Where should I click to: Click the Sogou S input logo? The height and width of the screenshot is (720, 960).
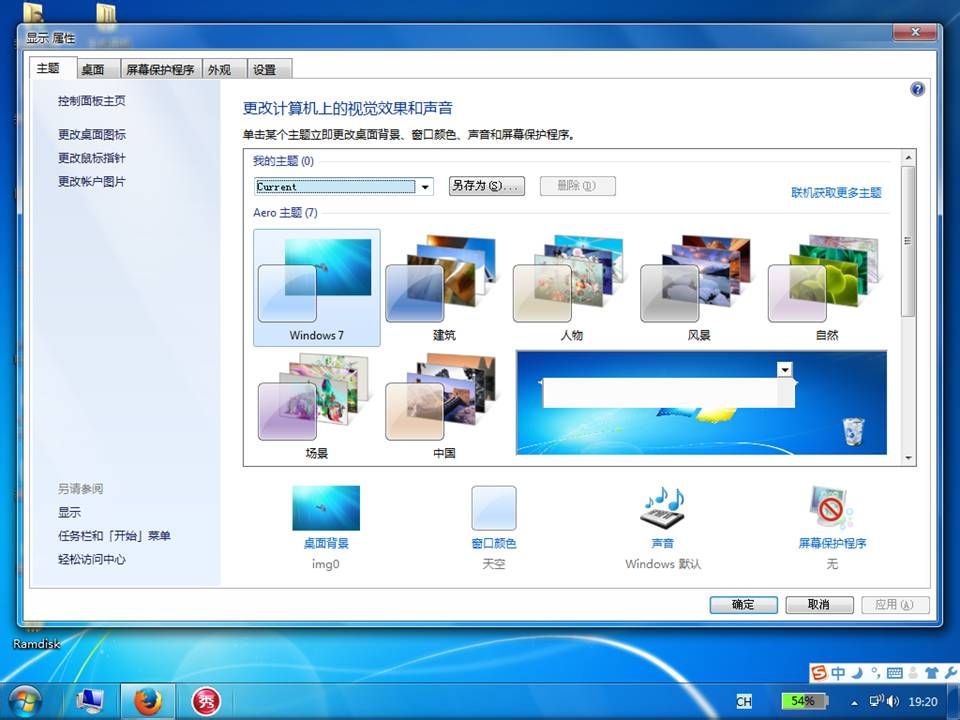819,673
